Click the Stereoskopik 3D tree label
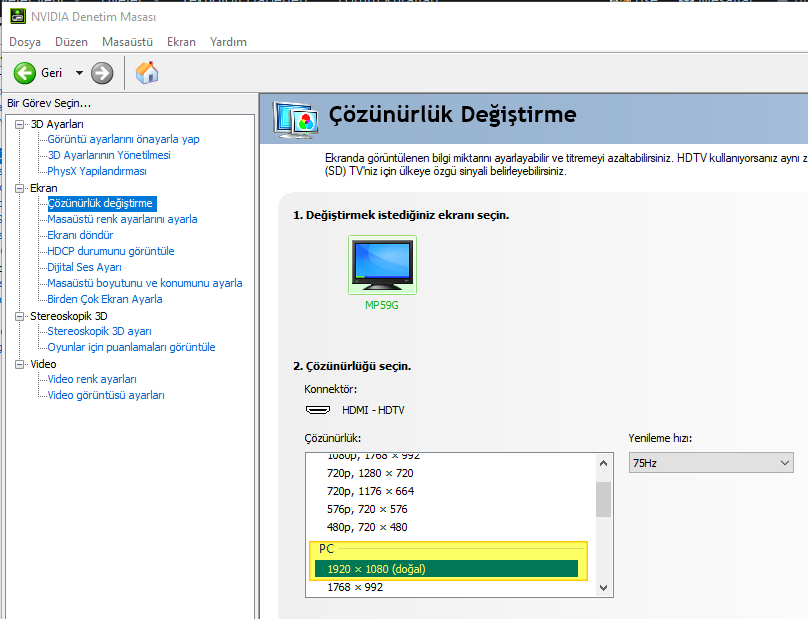808x619 pixels. click(x=69, y=316)
